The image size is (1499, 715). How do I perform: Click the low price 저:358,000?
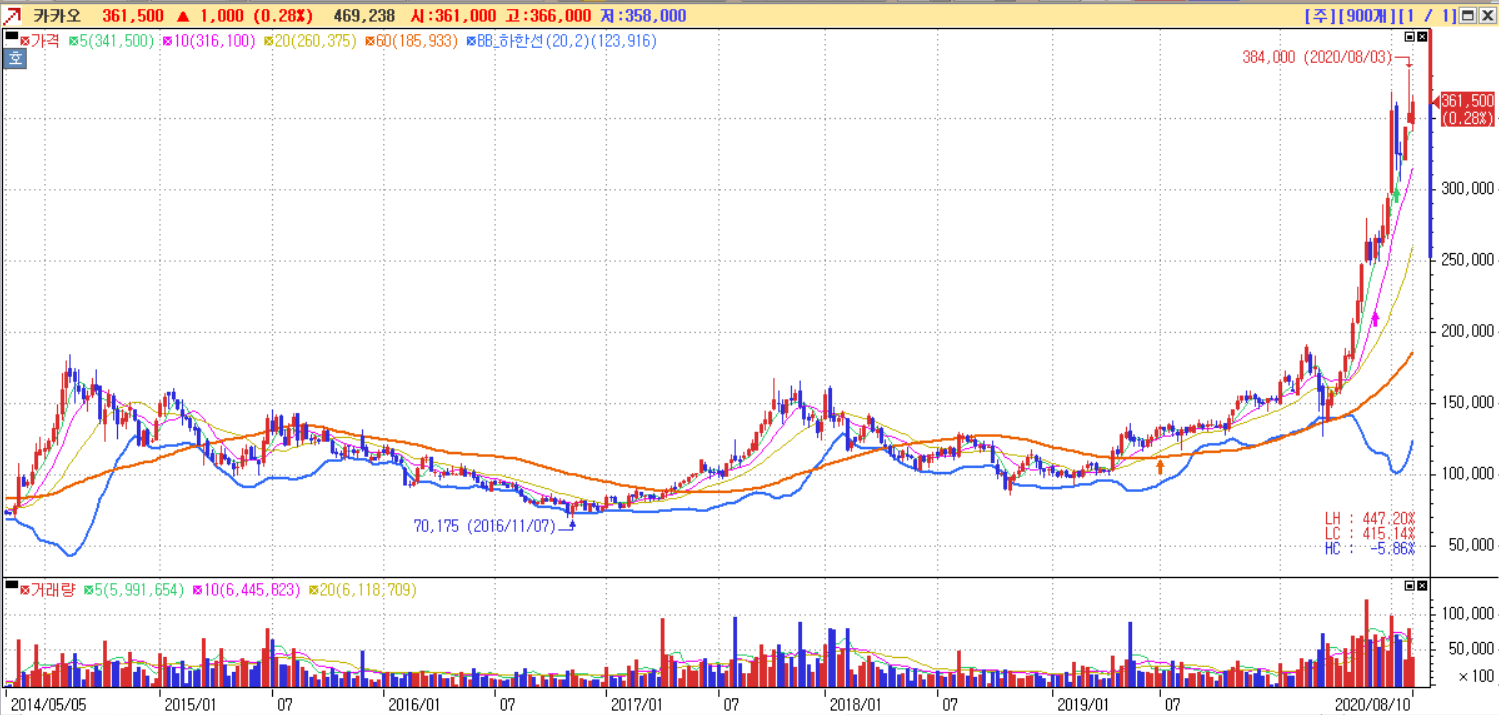[x=643, y=16]
